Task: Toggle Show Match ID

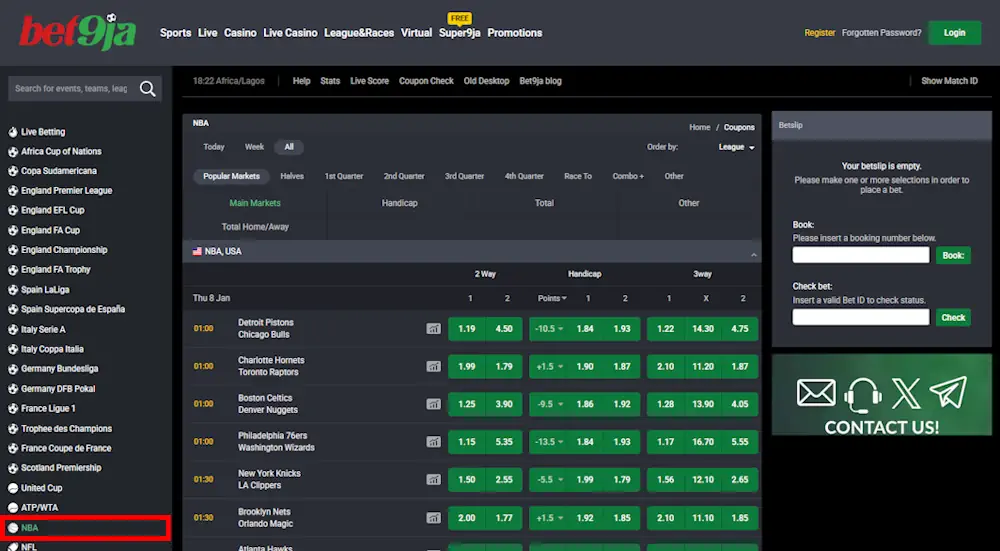Action: click(x=949, y=81)
